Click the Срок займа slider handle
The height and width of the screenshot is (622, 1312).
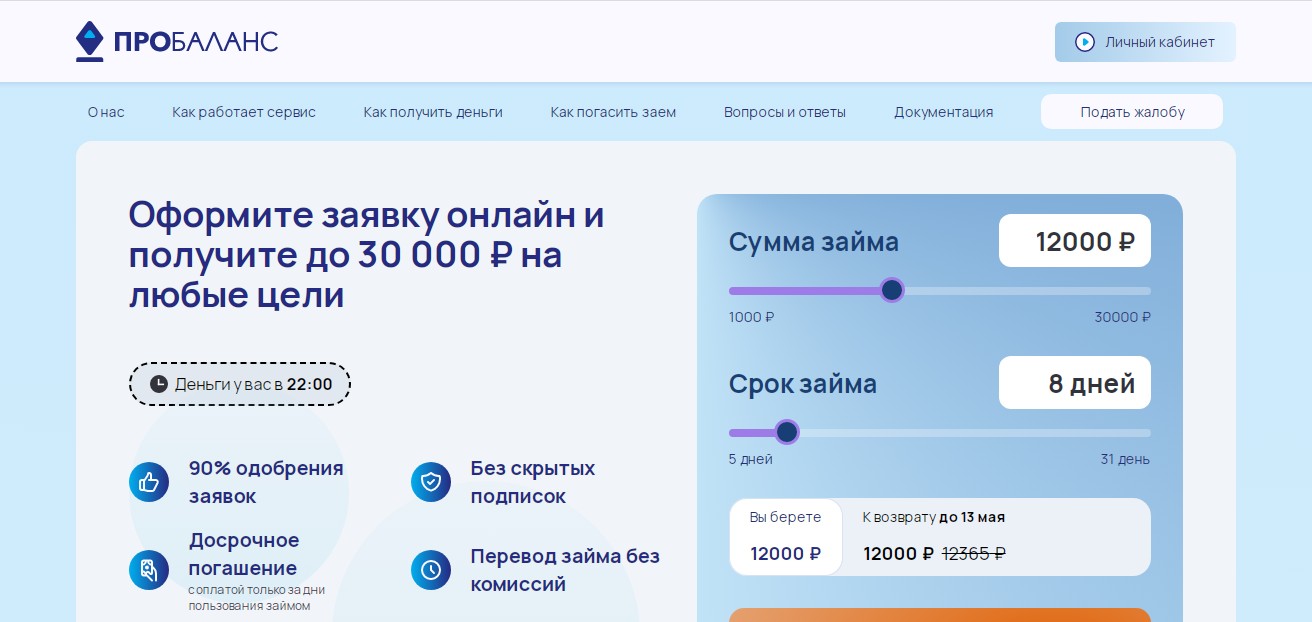[787, 432]
